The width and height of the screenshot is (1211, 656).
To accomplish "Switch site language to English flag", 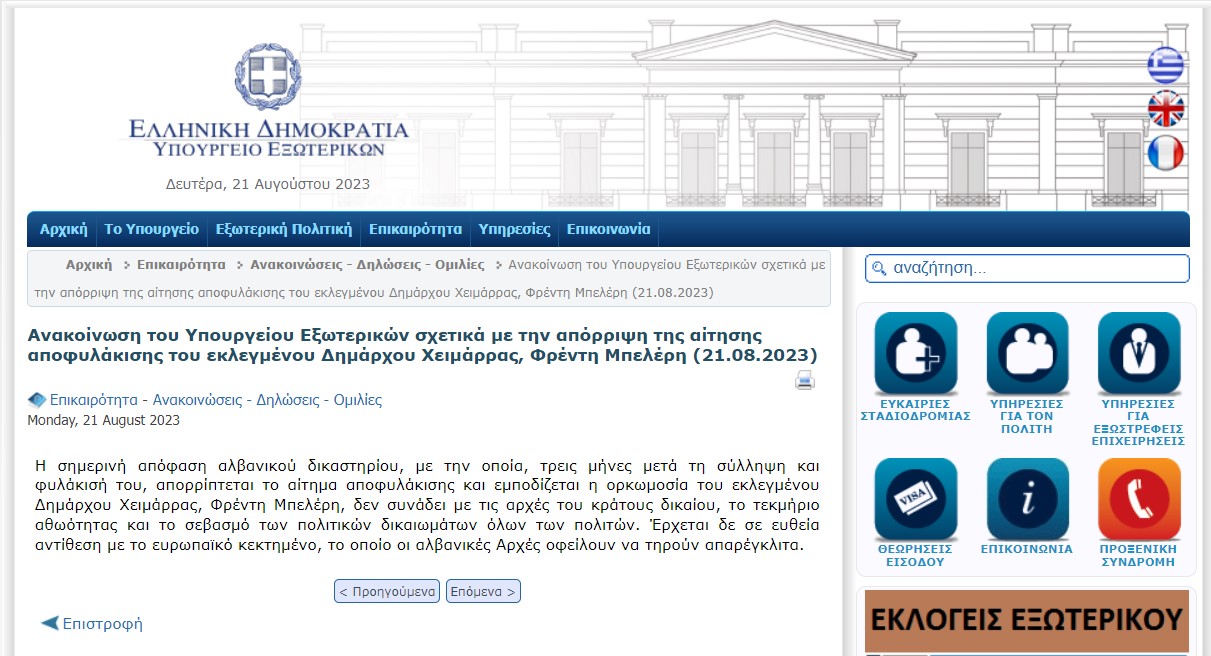I will point(1165,109).
